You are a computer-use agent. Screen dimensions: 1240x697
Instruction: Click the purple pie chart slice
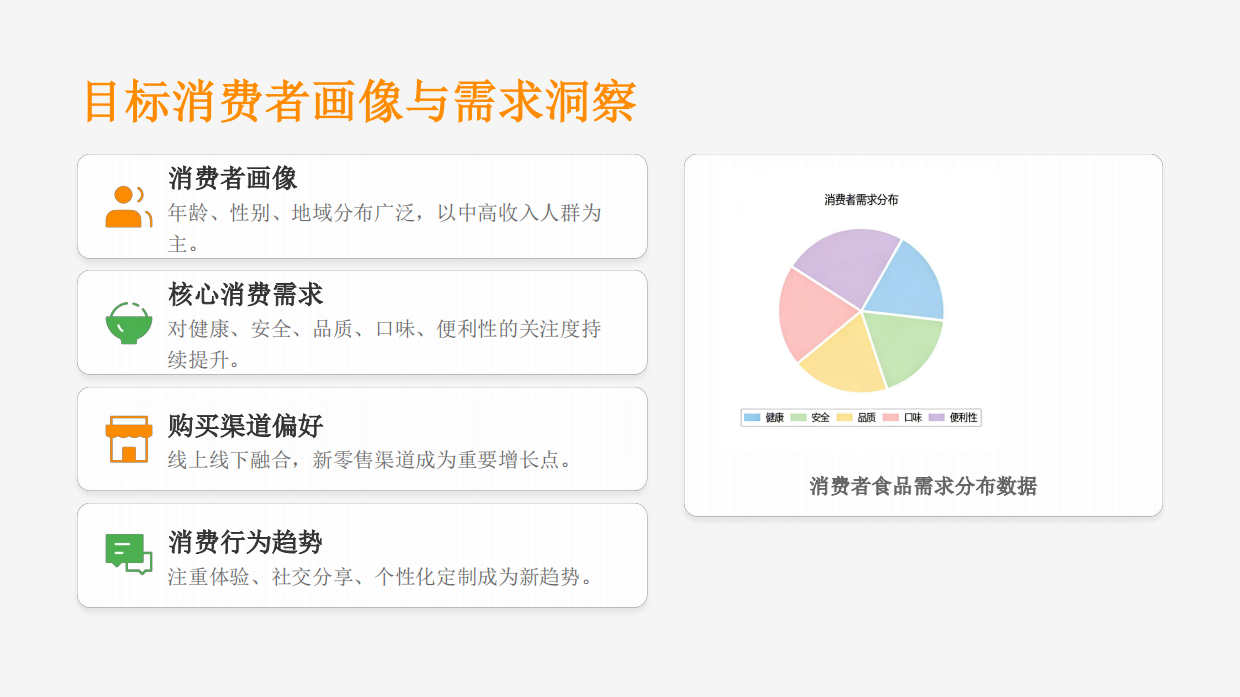(845, 262)
